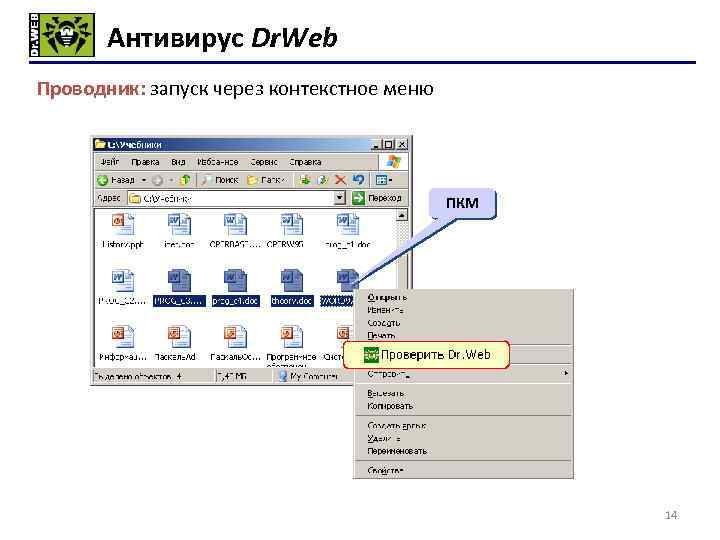
Task: Select the OPTRDAST Word document icon
Action: click(x=235, y=225)
